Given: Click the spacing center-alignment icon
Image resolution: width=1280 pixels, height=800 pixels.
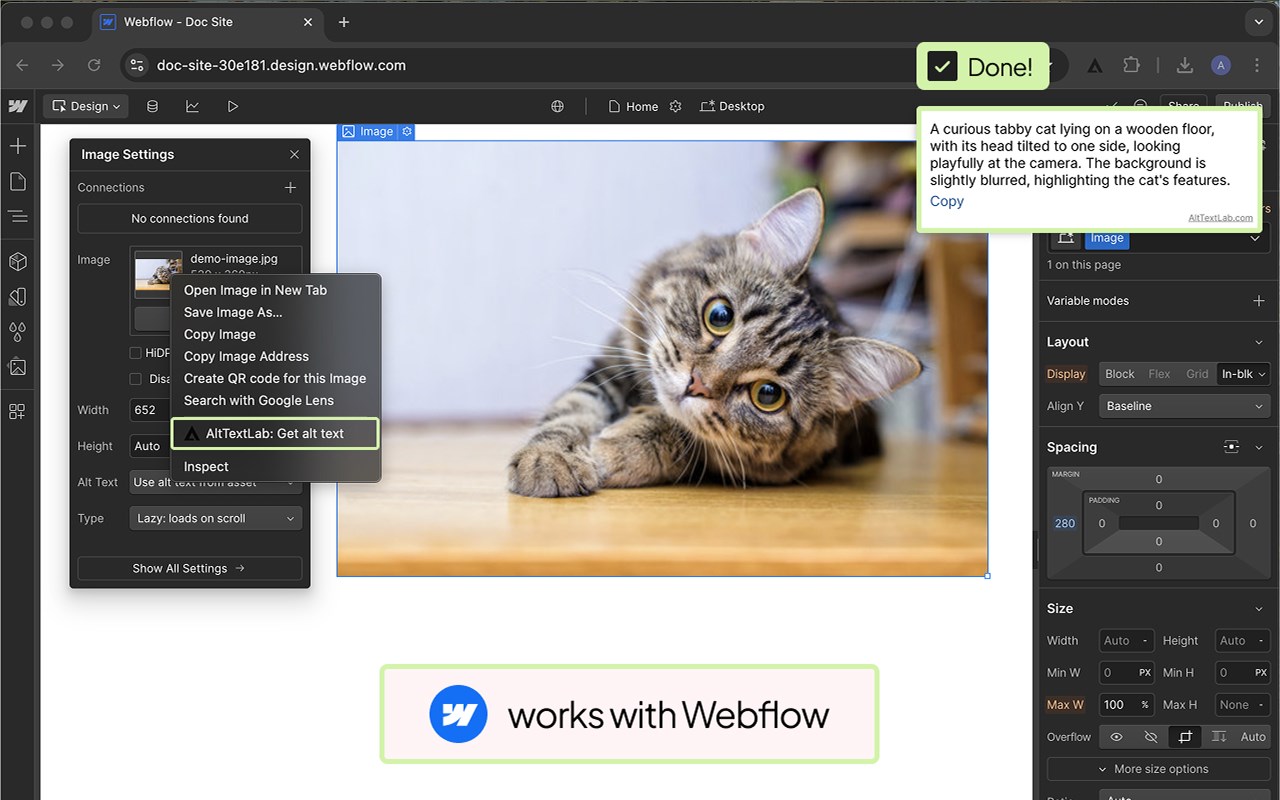Looking at the screenshot, I should (1231, 447).
